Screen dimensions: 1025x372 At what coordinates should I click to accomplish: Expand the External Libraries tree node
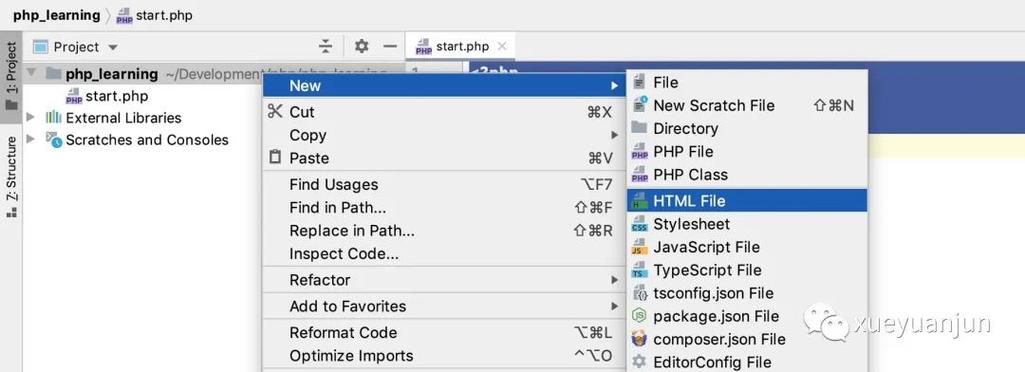point(30,118)
